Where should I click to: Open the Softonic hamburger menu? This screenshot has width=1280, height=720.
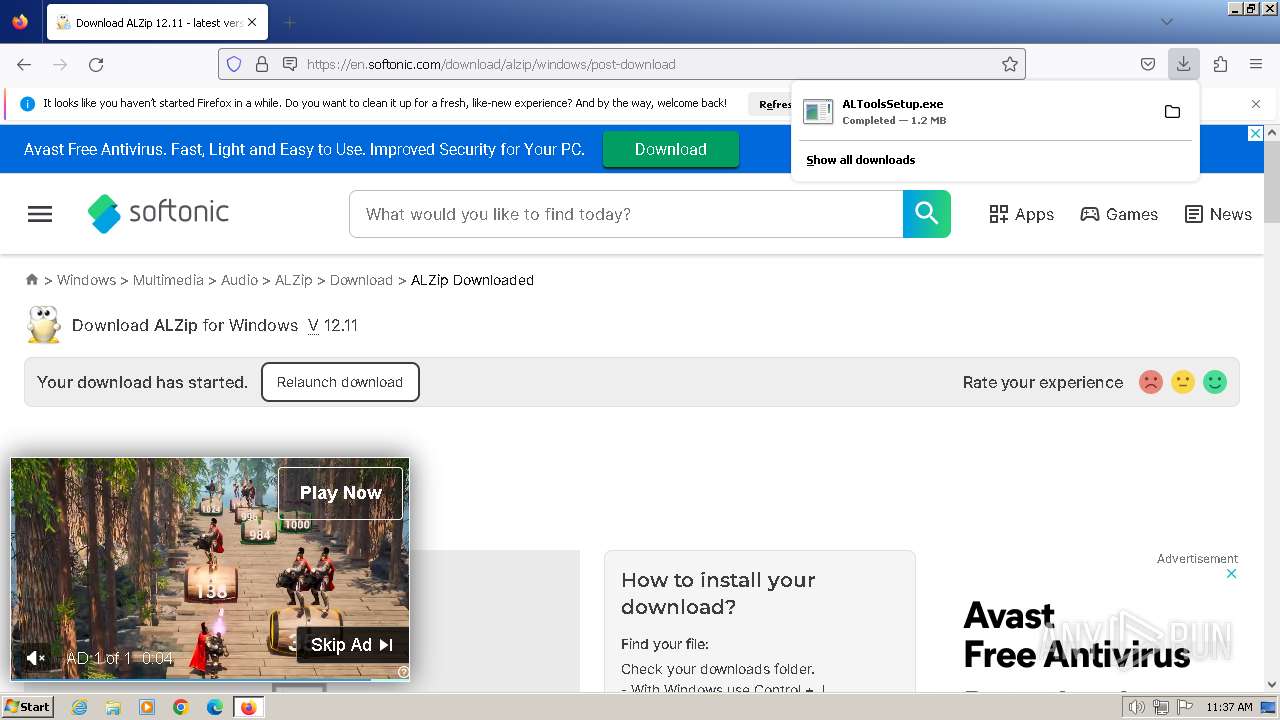pyautogui.click(x=40, y=214)
